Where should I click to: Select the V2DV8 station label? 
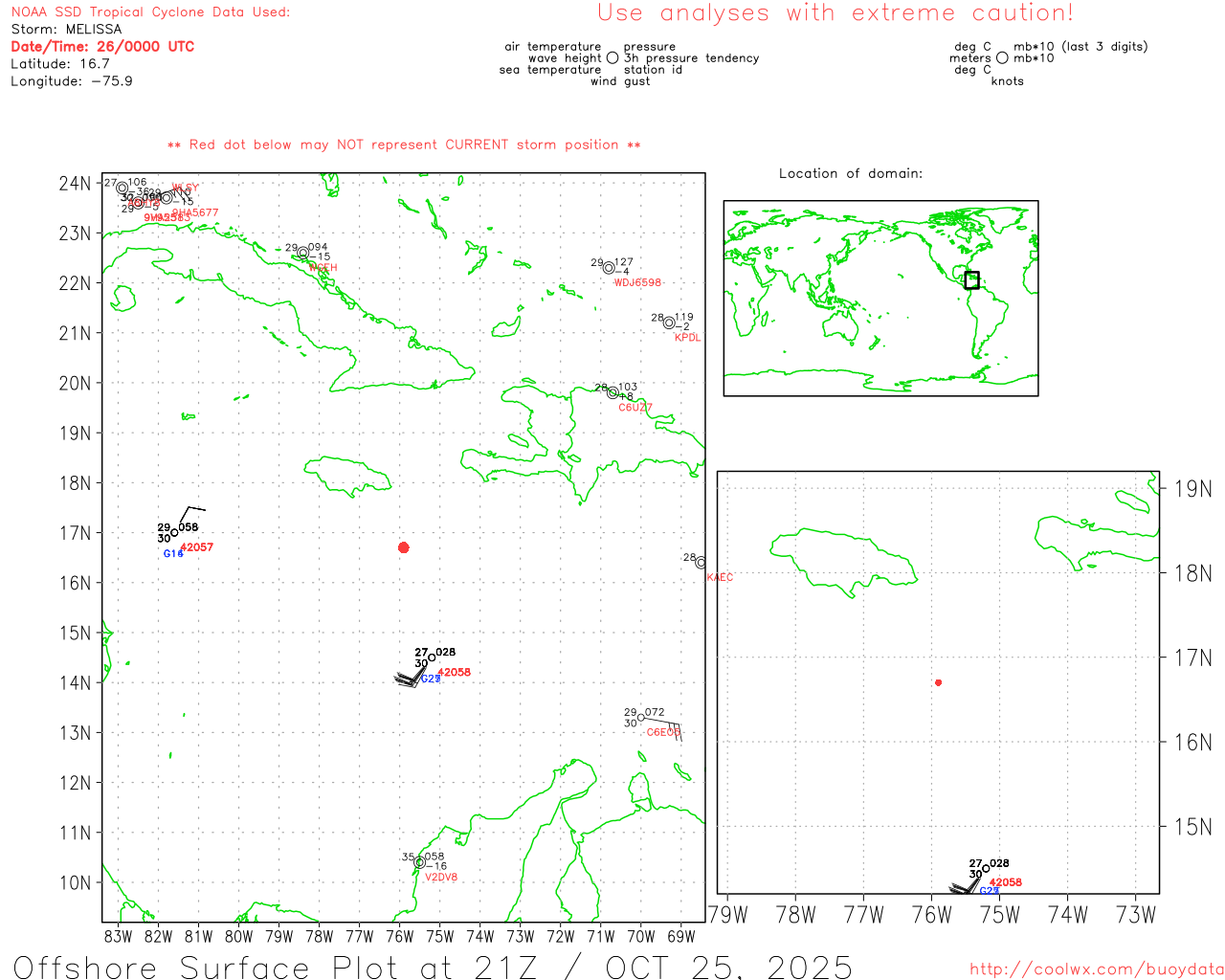(441, 877)
